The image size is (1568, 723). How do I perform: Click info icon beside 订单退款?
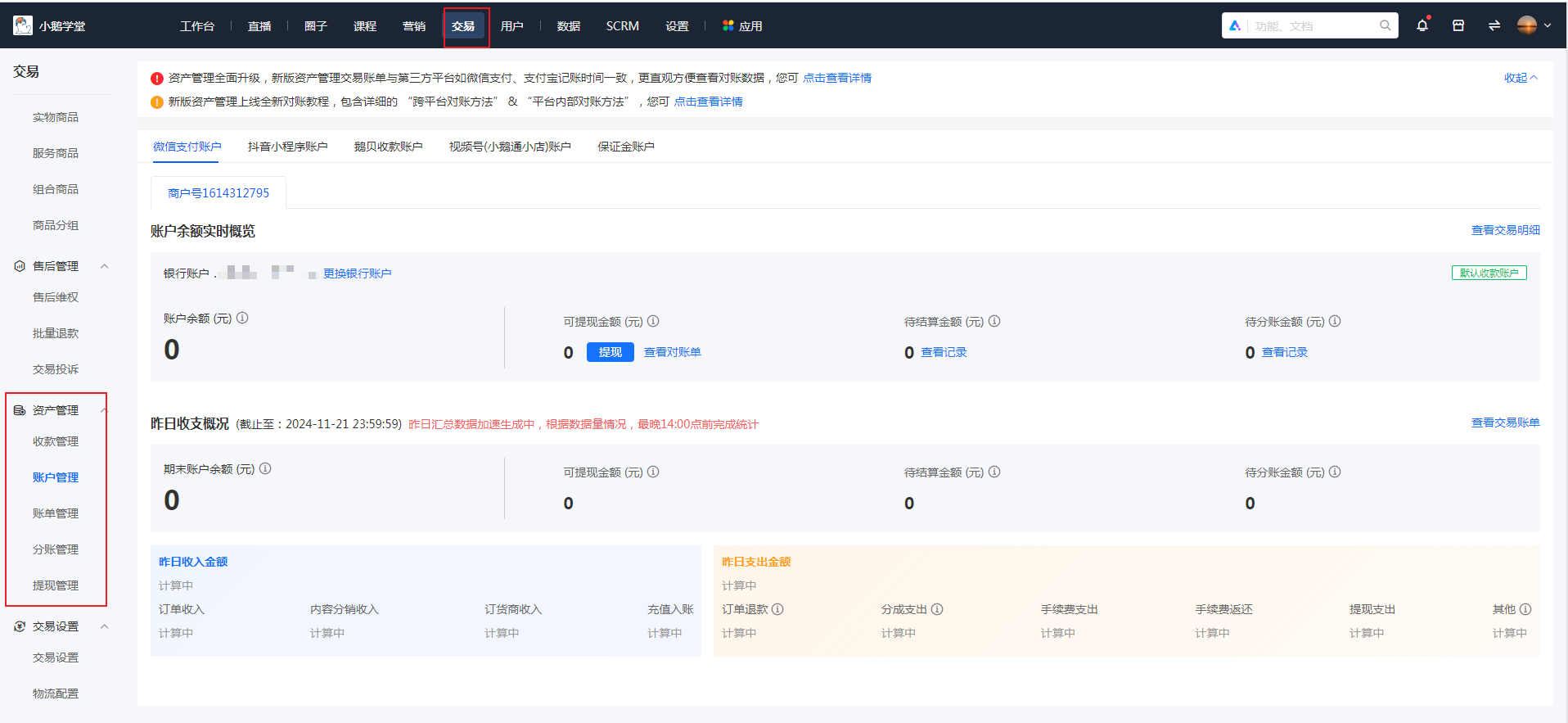777,609
